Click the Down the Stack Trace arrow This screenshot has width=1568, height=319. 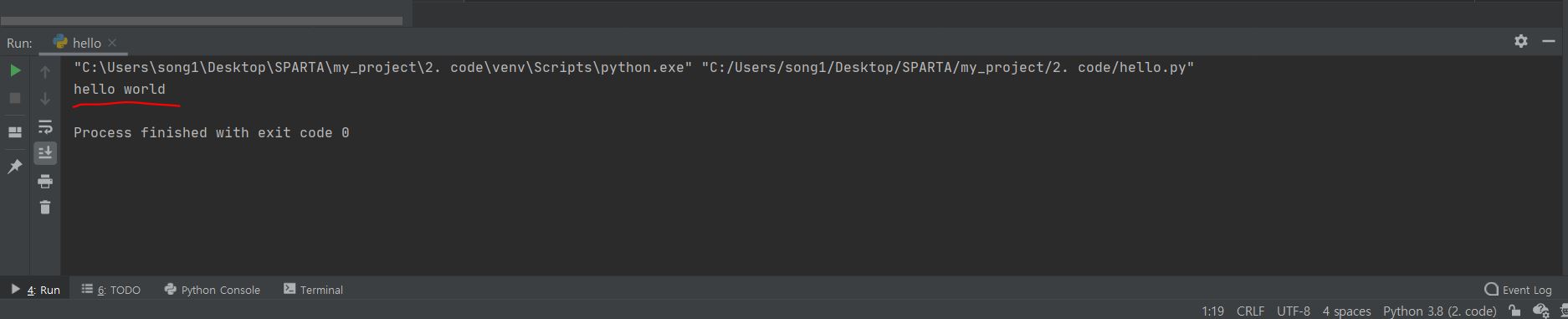tap(45, 99)
